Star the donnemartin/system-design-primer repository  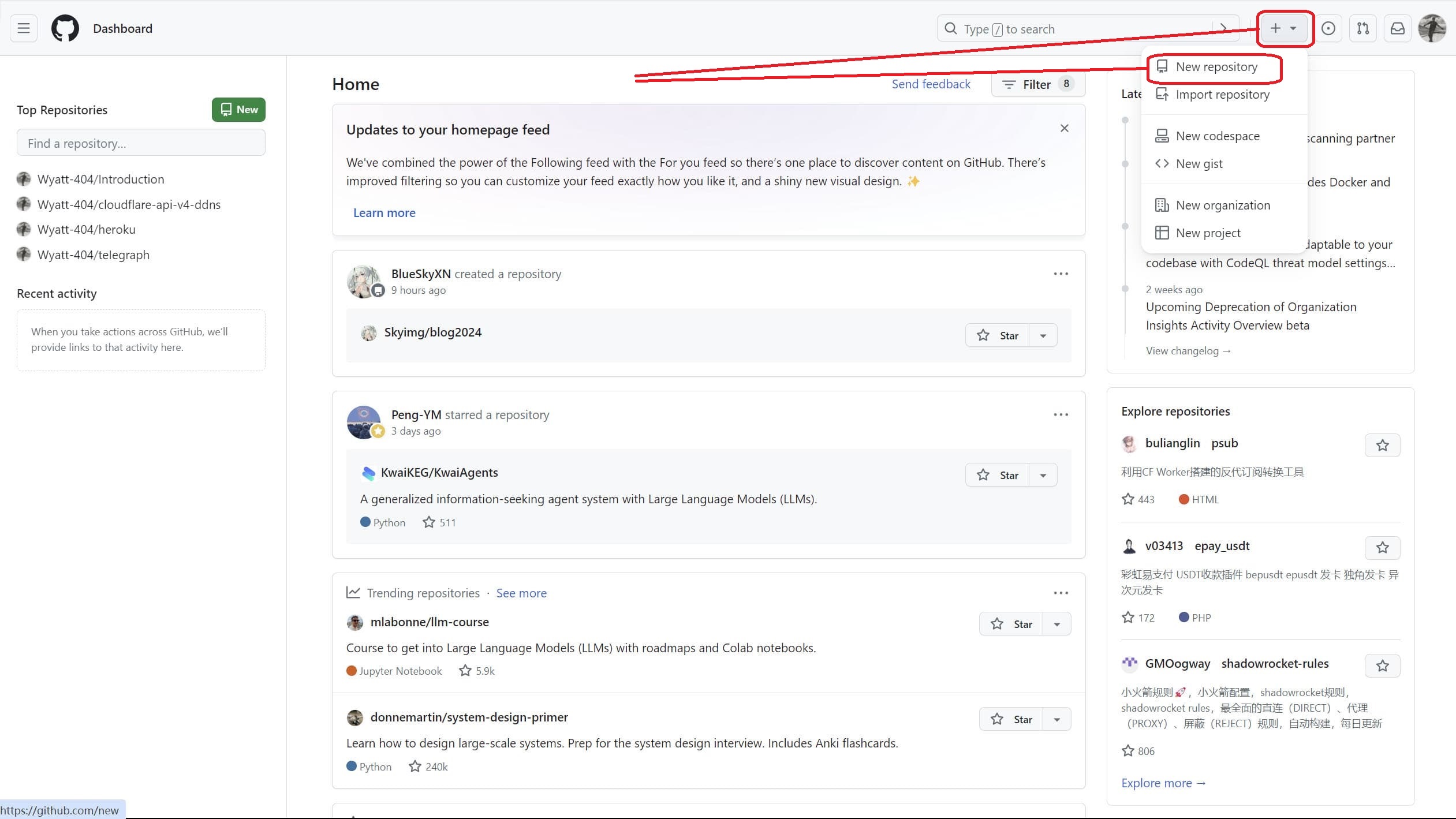[1011, 719]
